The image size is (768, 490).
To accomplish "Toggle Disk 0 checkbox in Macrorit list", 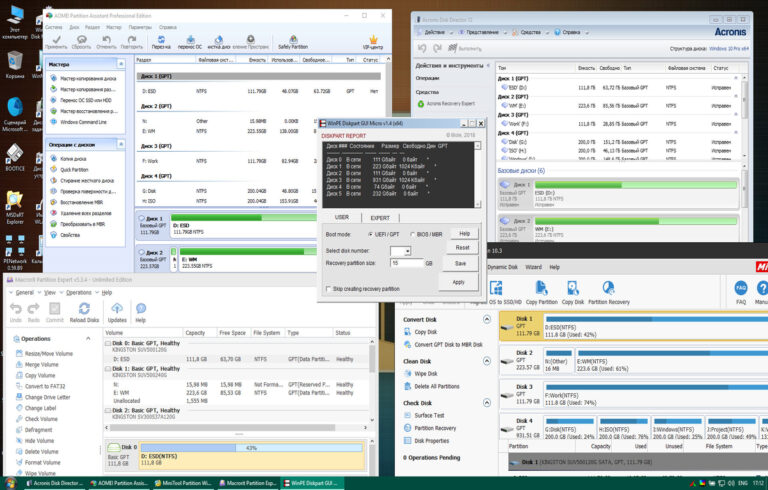I will 108,343.
